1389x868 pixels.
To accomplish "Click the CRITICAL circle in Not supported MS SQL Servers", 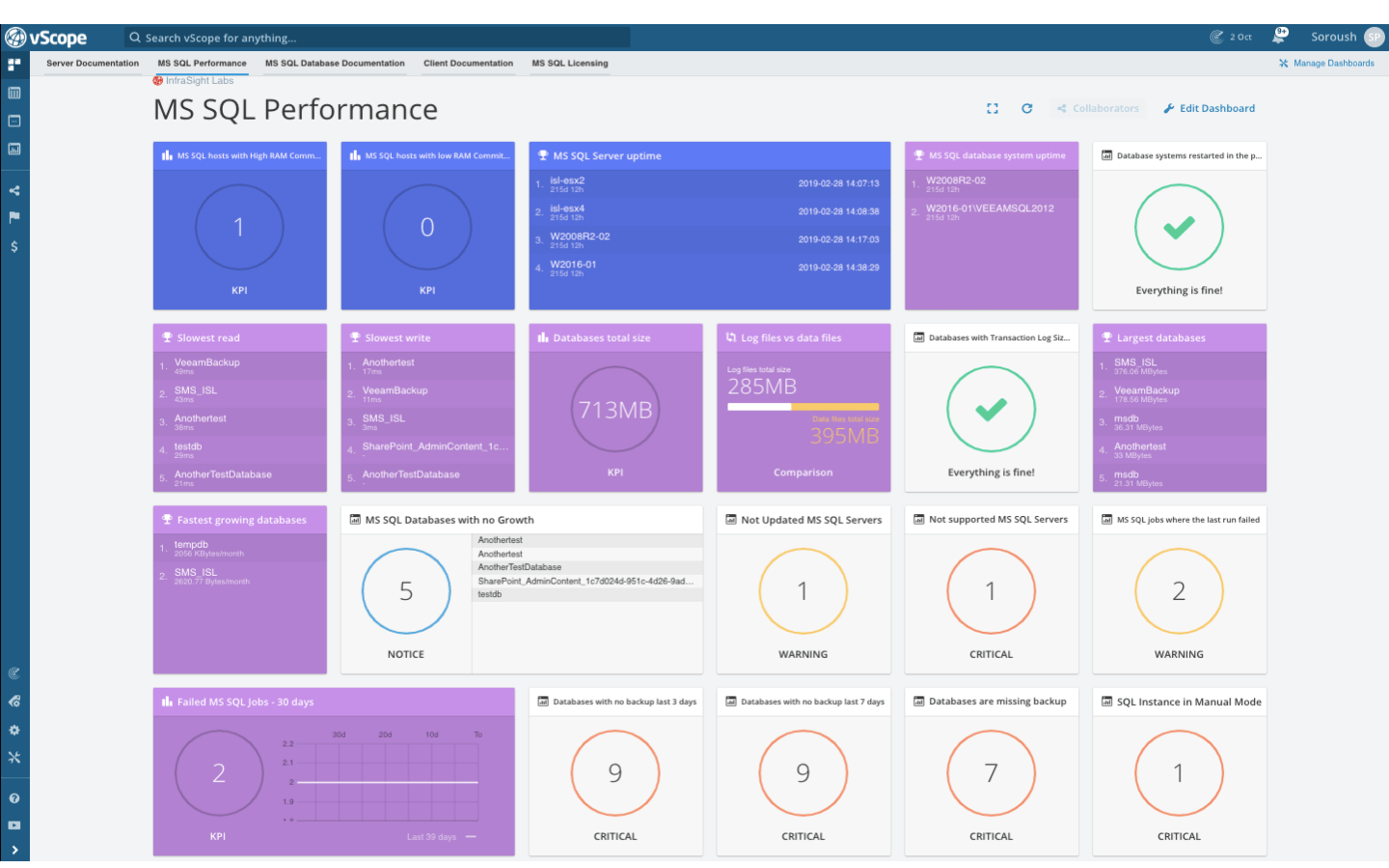I will coord(991,591).
